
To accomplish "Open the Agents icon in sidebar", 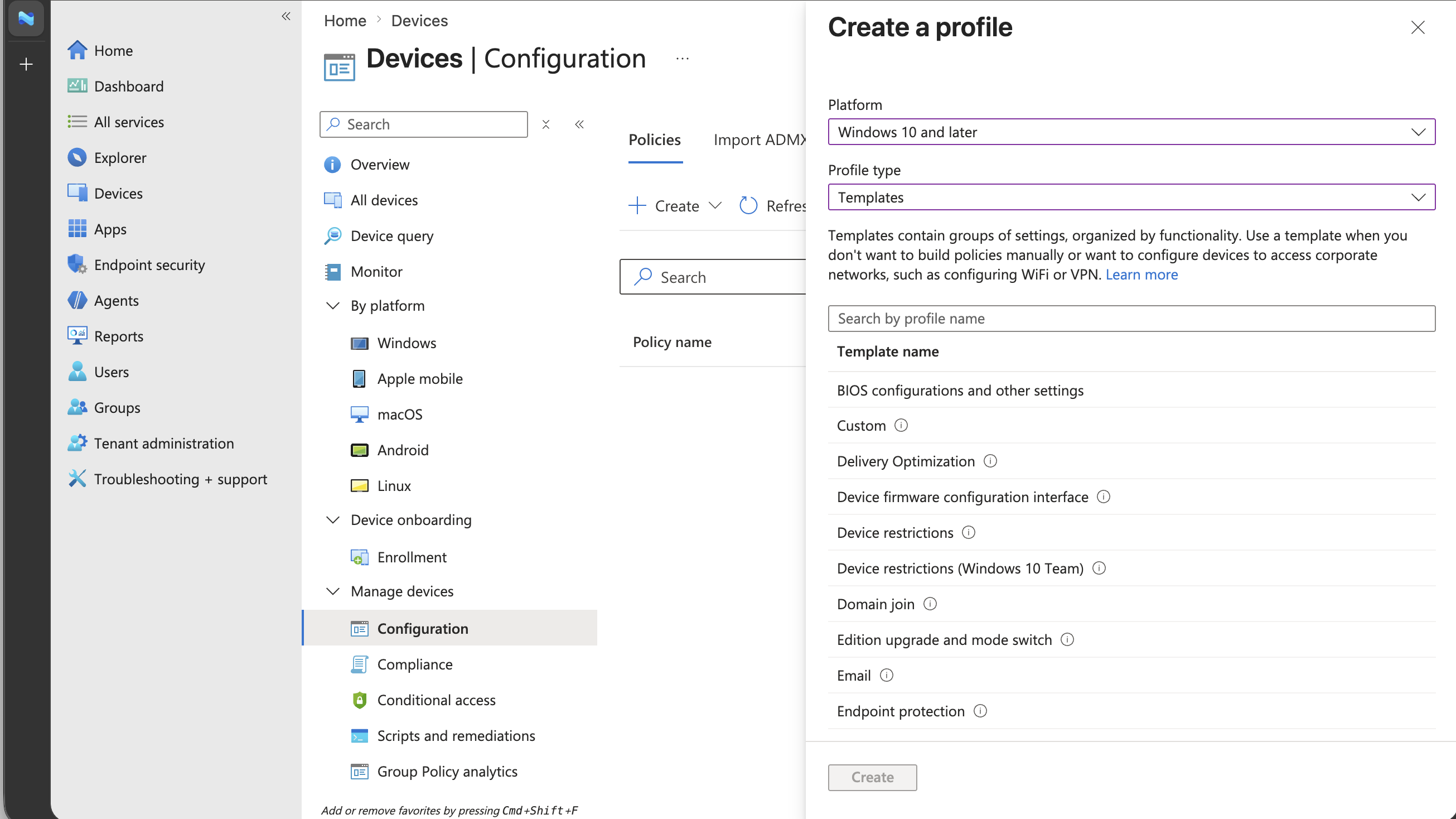I will (77, 300).
